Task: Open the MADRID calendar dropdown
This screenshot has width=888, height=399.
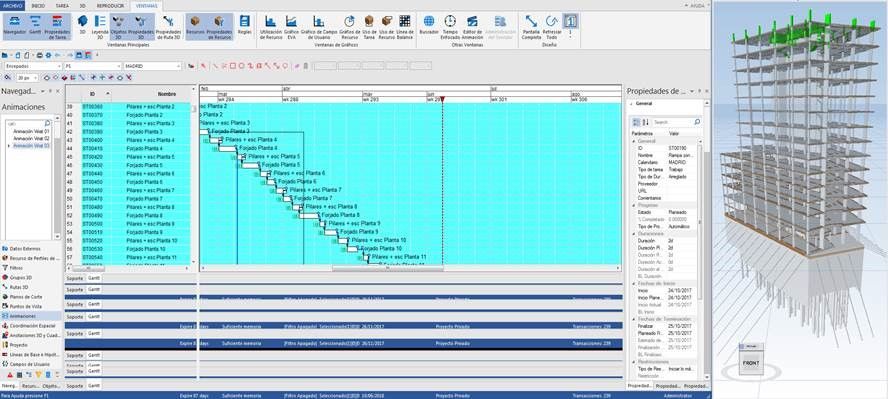Action: pos(152,66)
